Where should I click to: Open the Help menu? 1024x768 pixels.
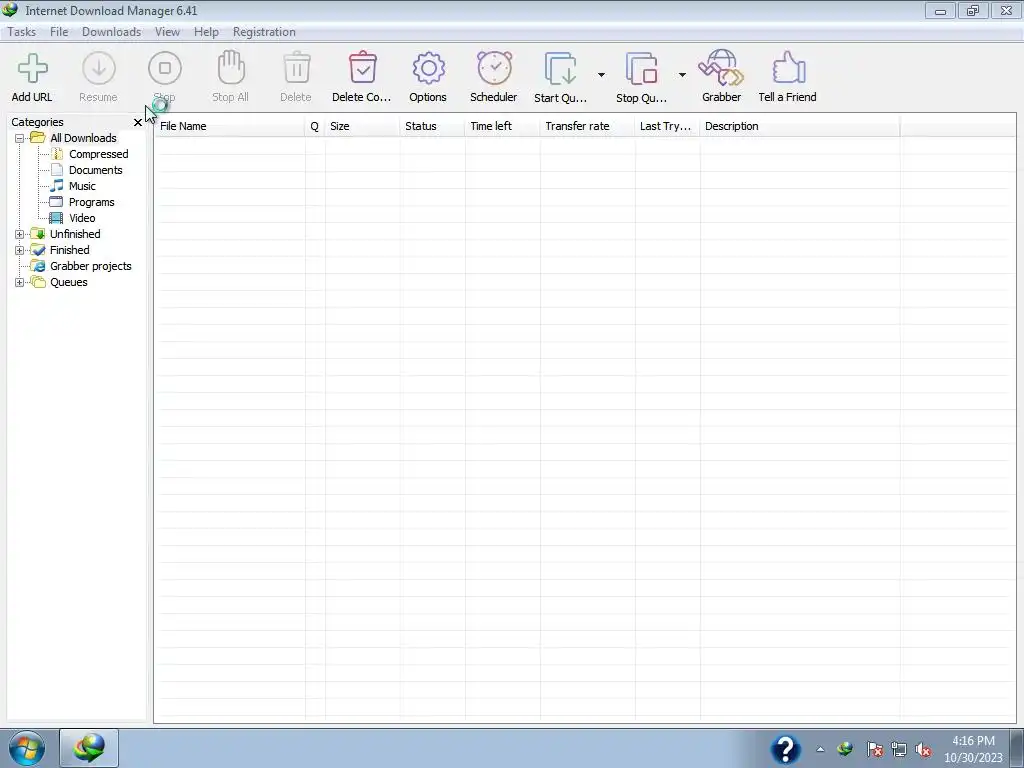[x=206, y=32]
